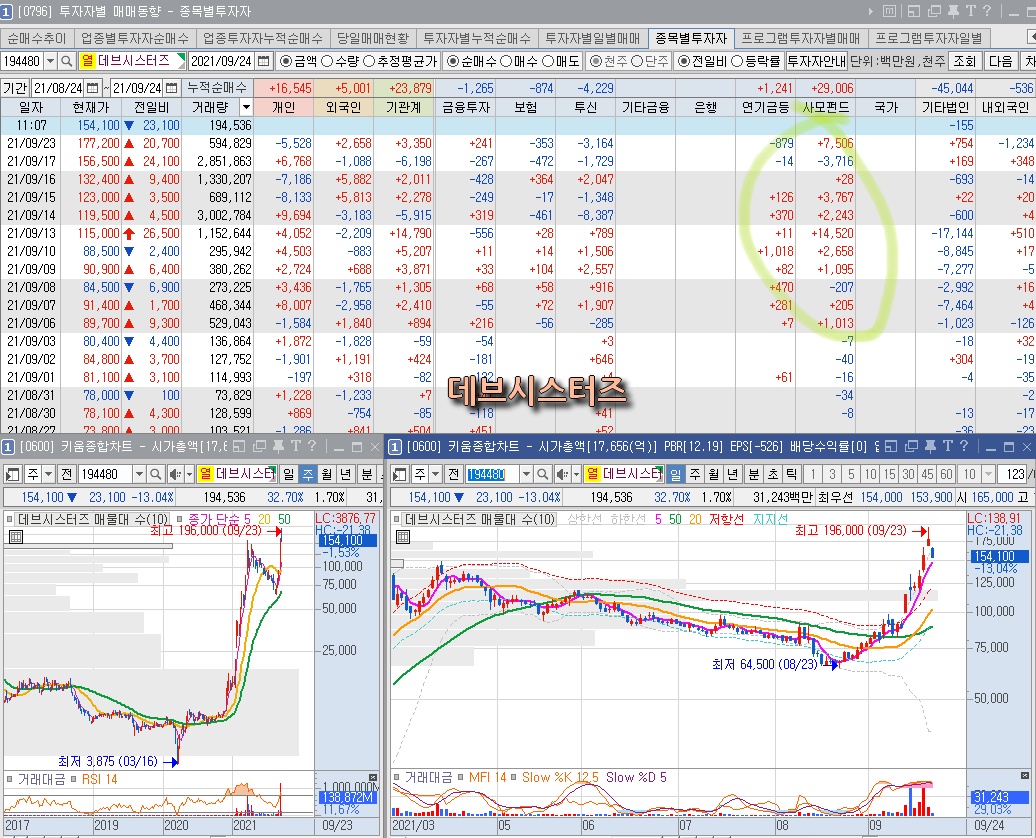
Task: Switch to the 업종별투자자순매수 tab
Action: [x=135, y=38]
